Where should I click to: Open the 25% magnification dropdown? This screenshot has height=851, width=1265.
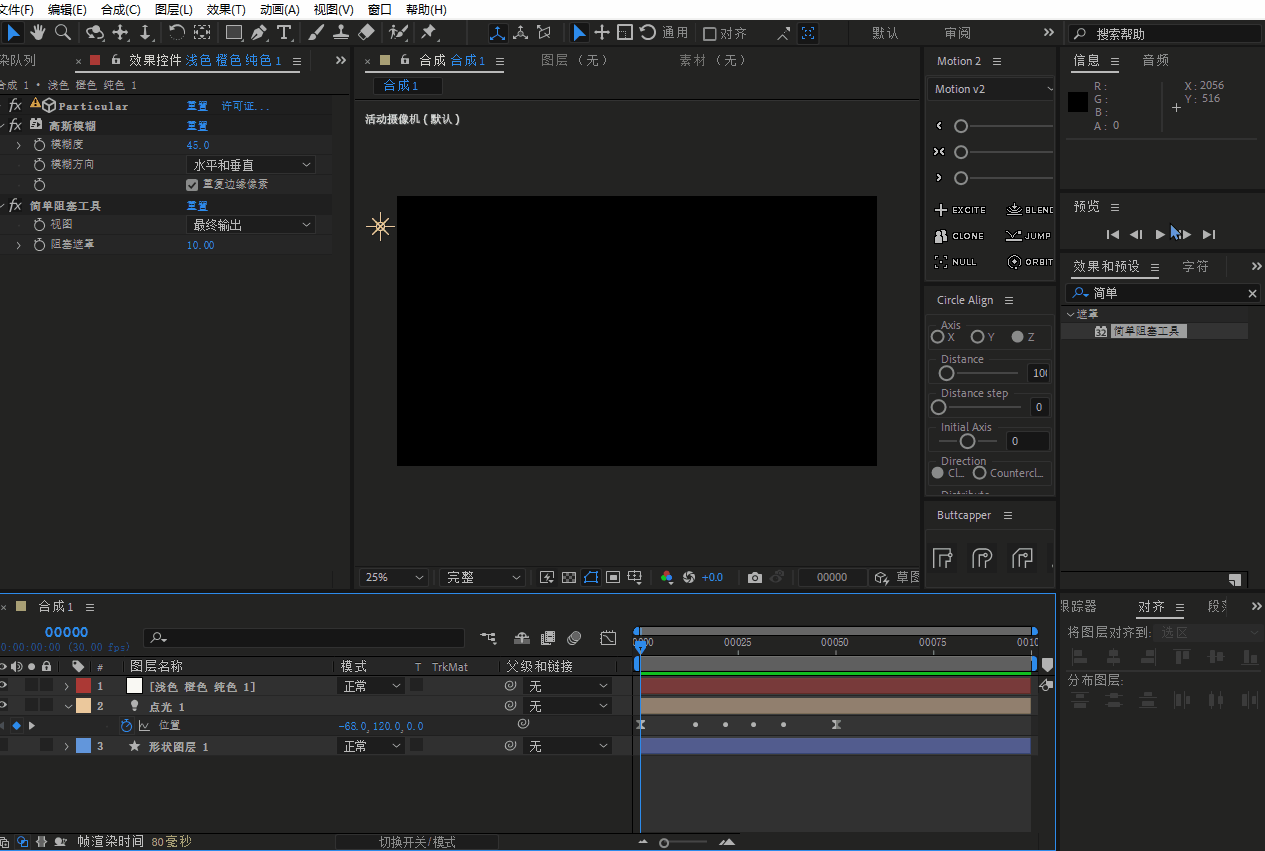pyautogui.click(x=393, y=577)
